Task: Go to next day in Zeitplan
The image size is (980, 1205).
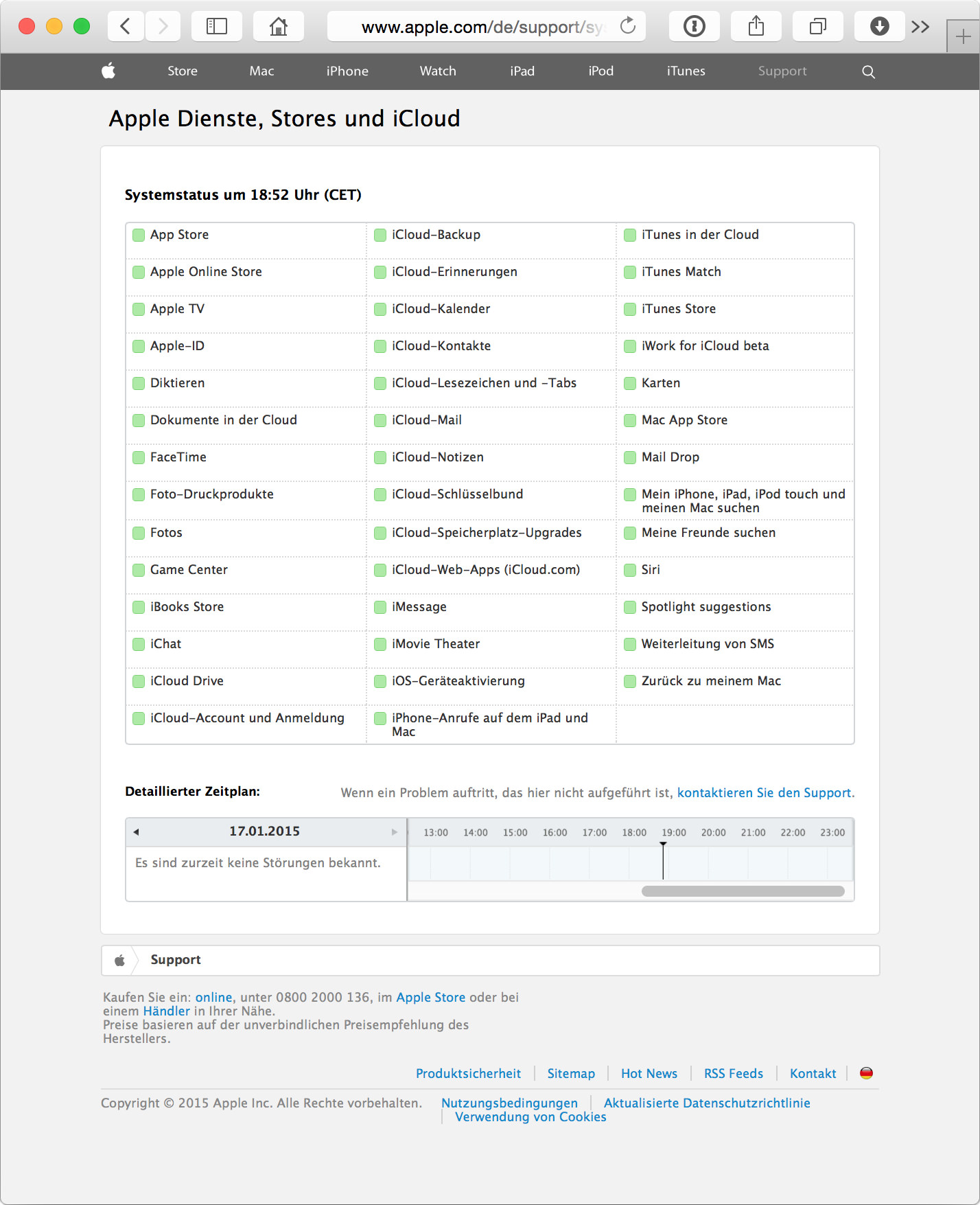Action: (x=395, y=831)
